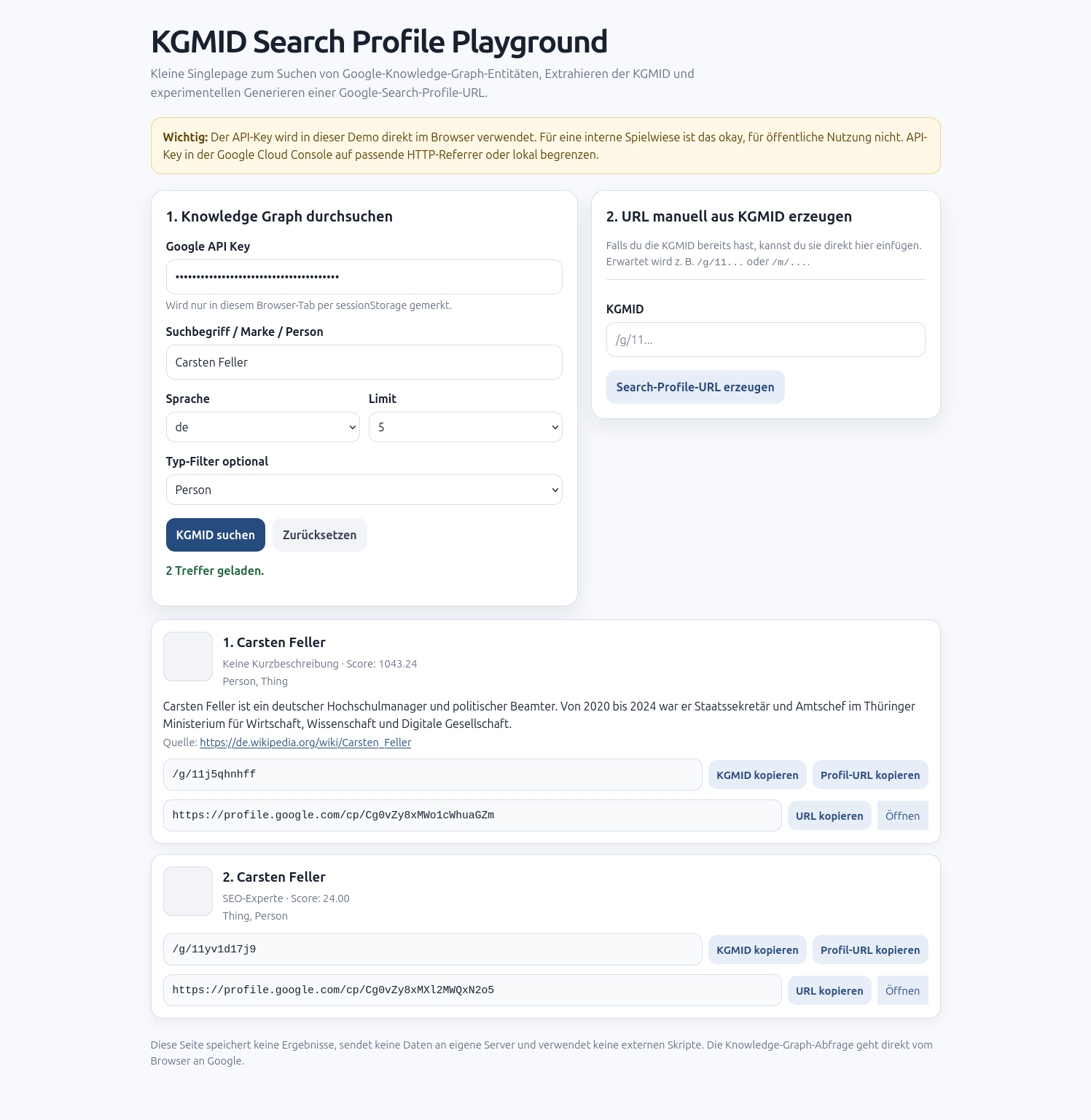
Task: Open the Sprache dropdown
Action: [x=262, y=427]
